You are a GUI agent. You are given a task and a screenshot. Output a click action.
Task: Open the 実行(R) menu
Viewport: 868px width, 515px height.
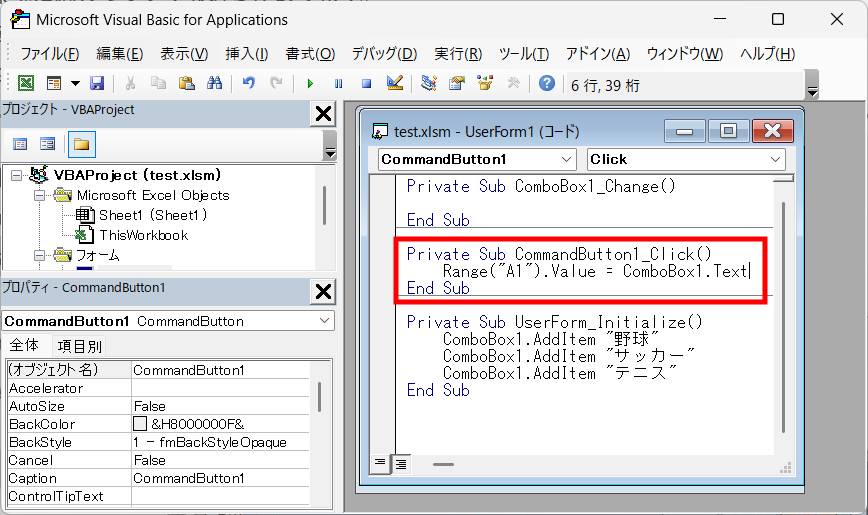[458, 54]
